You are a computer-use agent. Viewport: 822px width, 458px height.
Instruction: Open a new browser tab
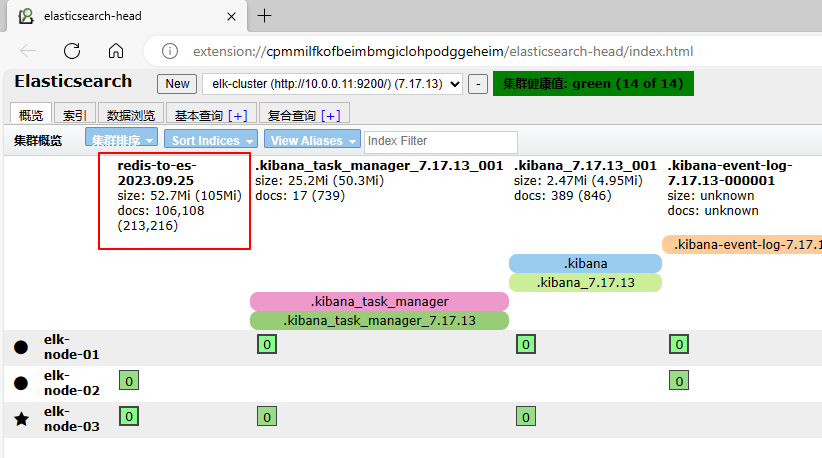(x=265, y=16)
